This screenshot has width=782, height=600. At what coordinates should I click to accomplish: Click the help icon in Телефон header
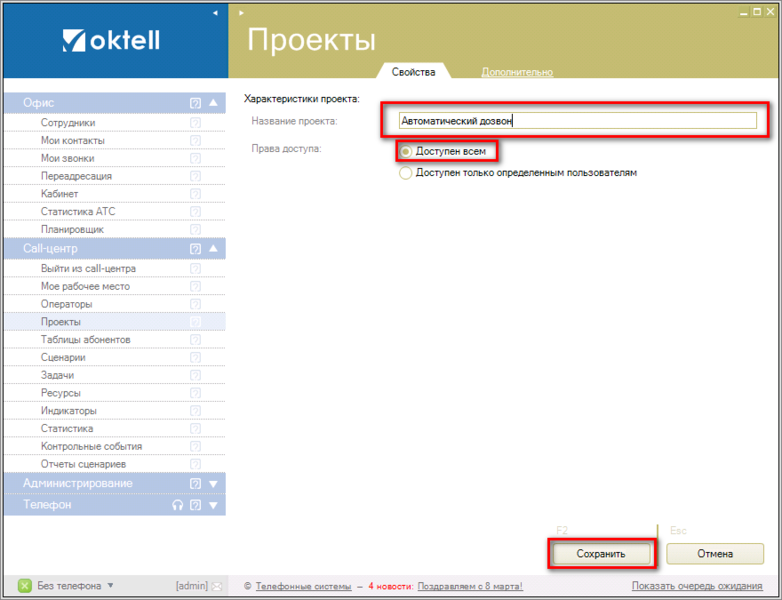coord(196,505)
